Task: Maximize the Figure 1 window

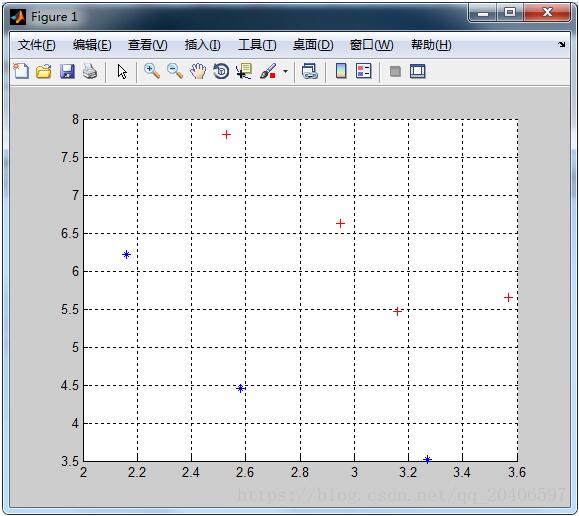Action: 510,13
